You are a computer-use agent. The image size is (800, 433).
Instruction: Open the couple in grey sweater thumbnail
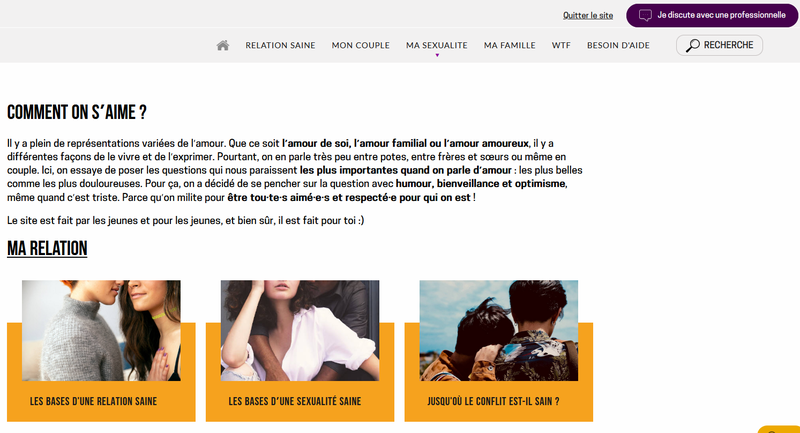(x=101, y=330)
